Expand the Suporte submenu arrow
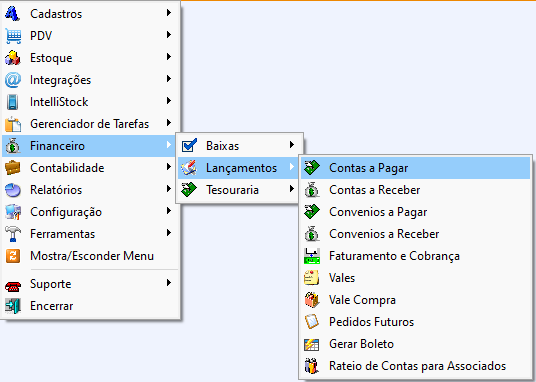 tap(169, 283)
